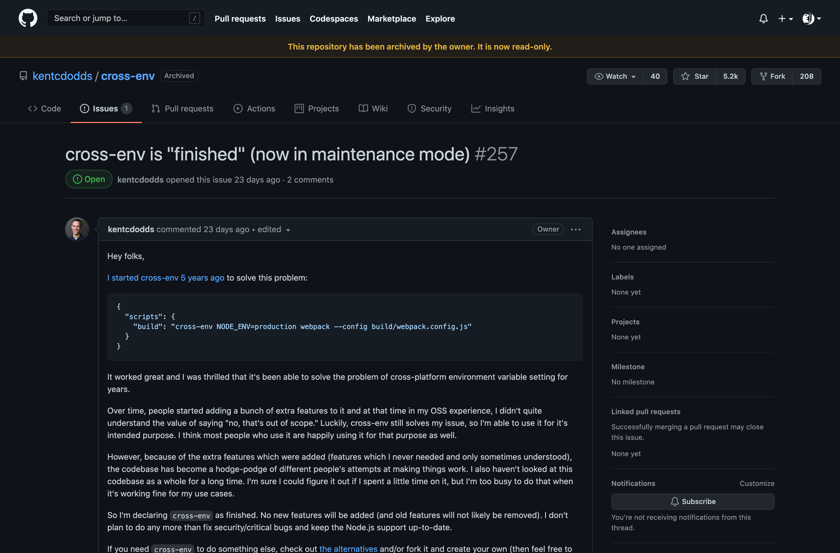View forks count 208

pos(807,76)
